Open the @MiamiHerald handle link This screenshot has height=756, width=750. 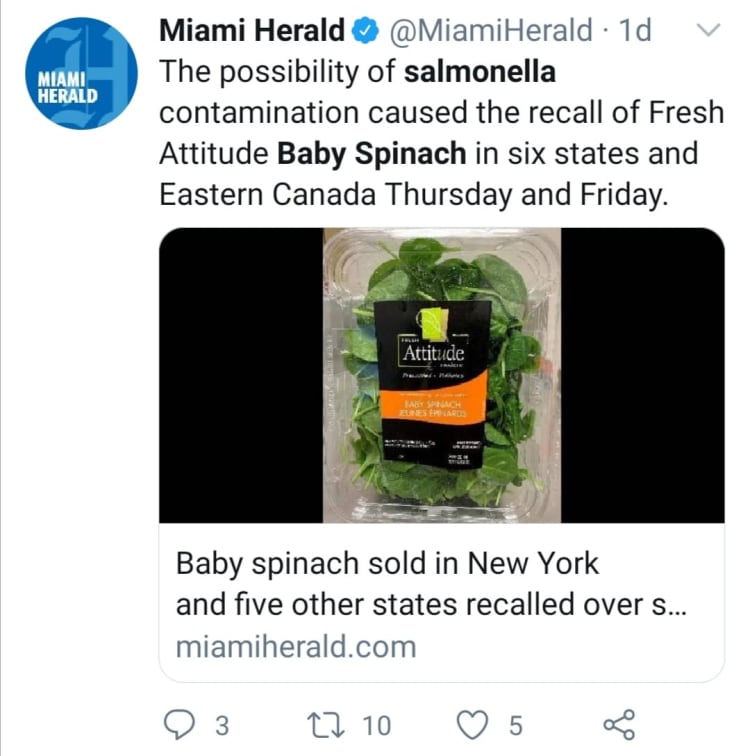[x=489, y=32]
